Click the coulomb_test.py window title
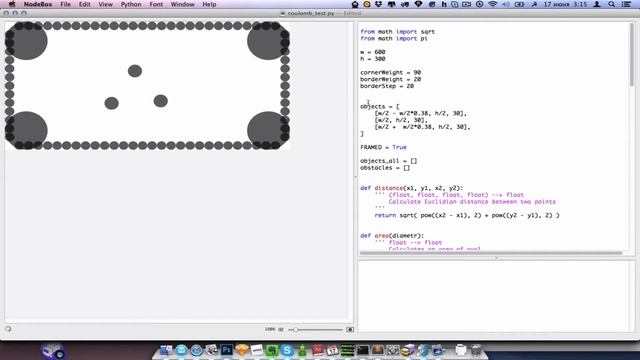This screenshot has width=640, height=360. pos(311,13)
